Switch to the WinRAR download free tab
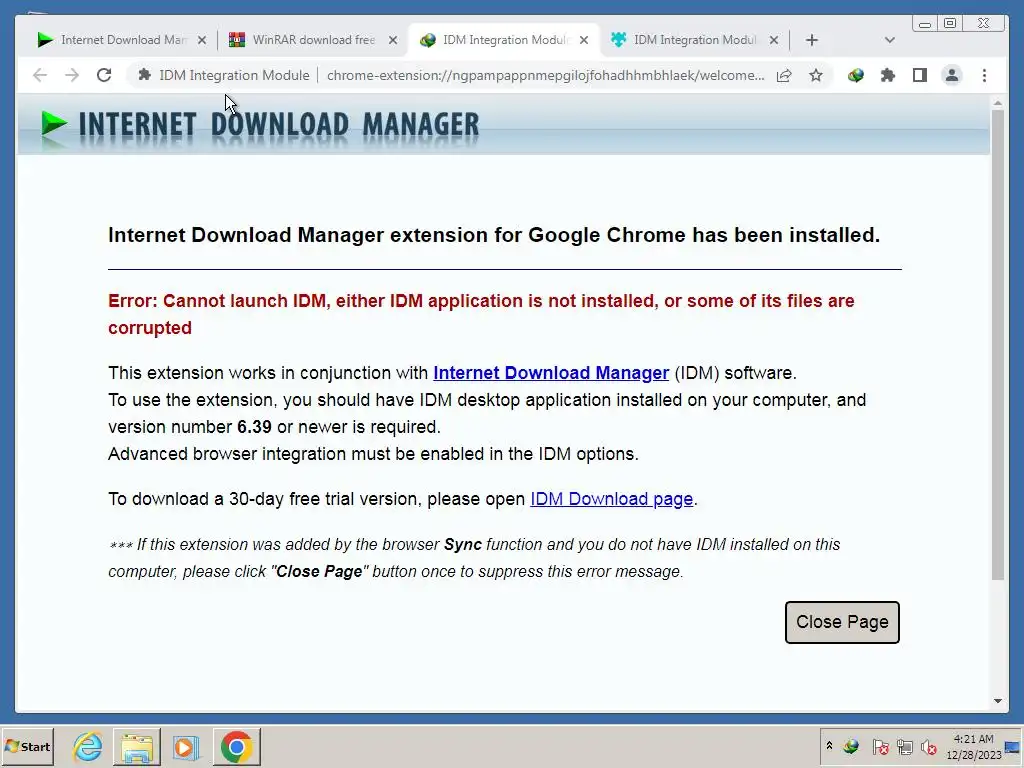 coord(312,40)
